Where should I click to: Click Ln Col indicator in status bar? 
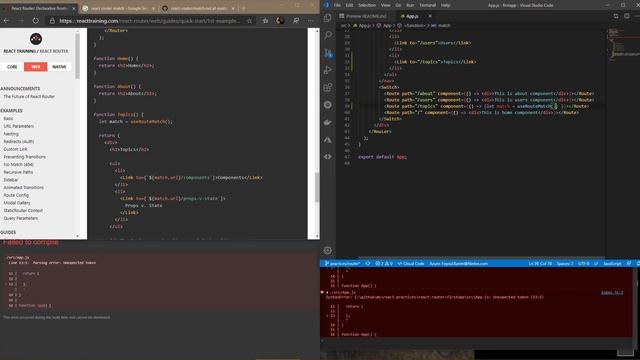pos(540,264)
